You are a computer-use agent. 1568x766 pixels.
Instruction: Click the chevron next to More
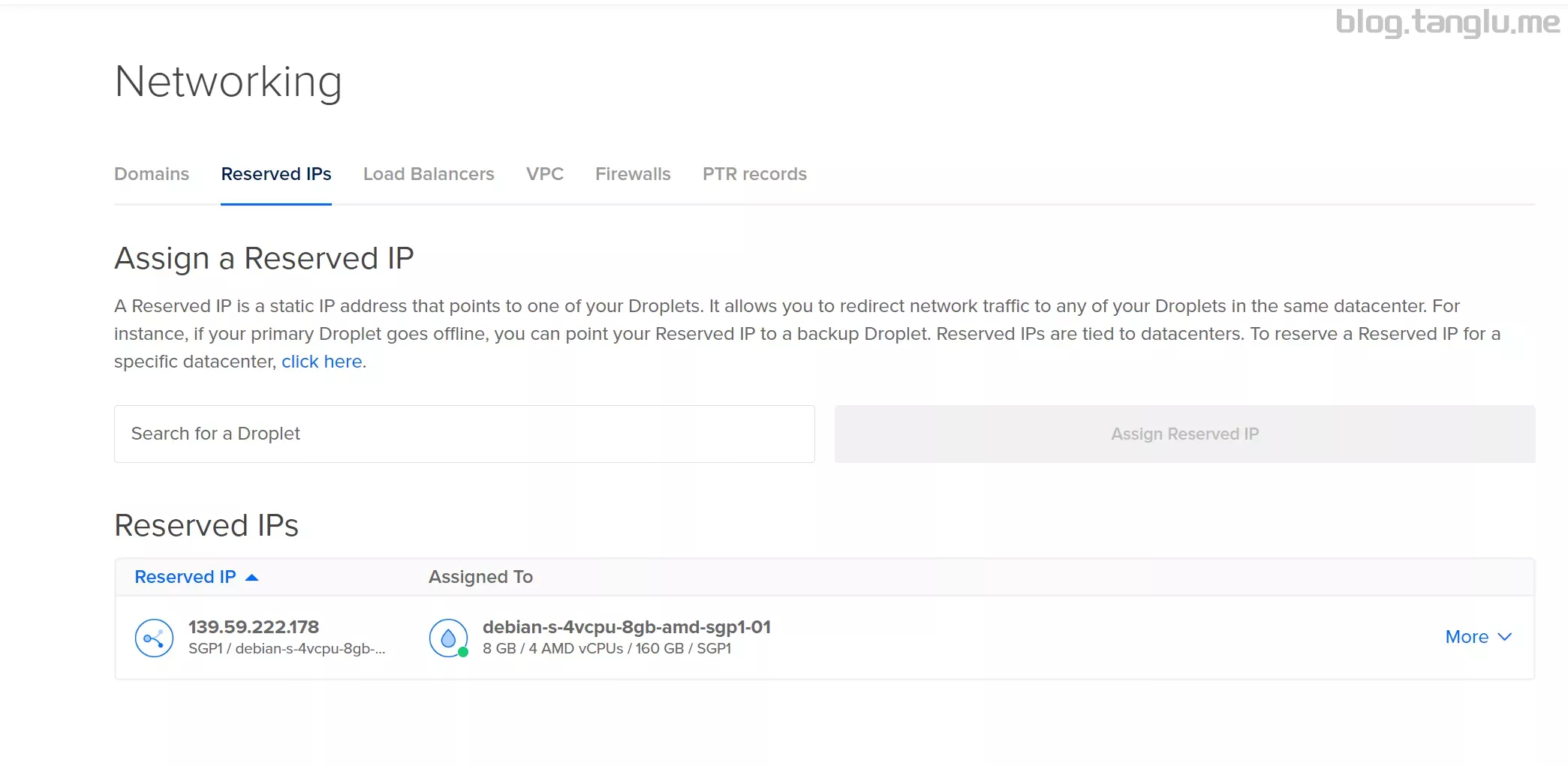click(1504, 637)
